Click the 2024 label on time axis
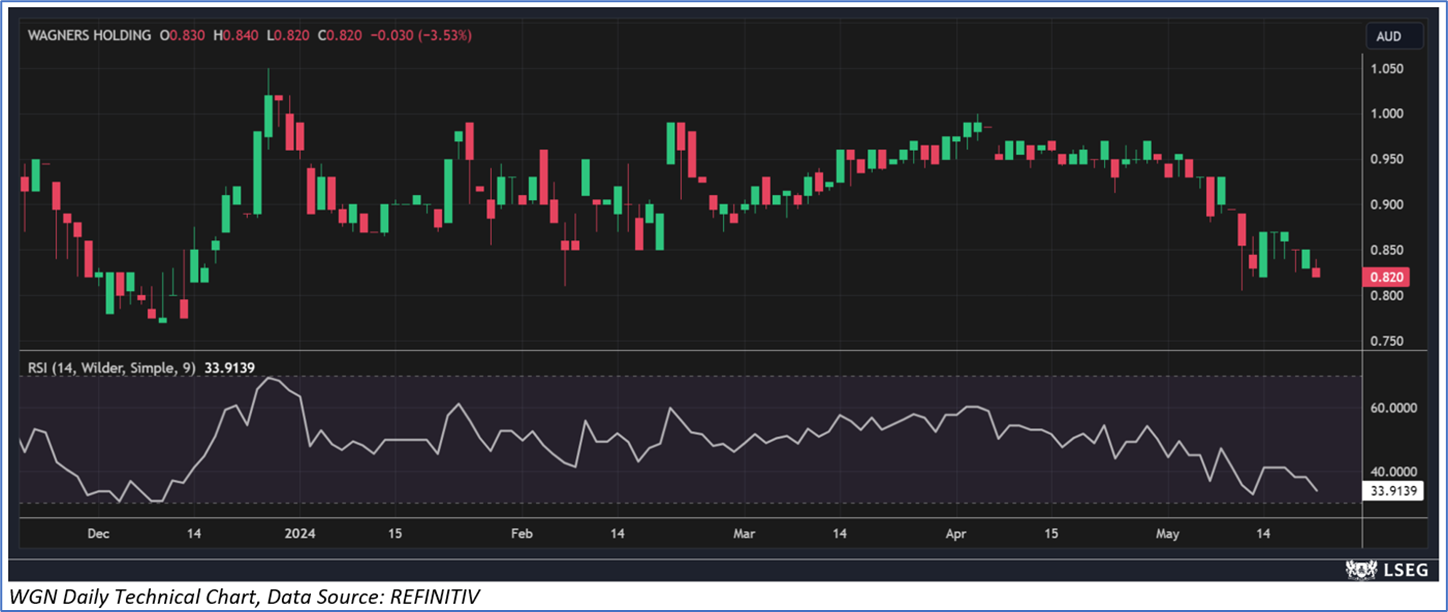Viewport: 1448px width, 612px height. click(300, 534)
